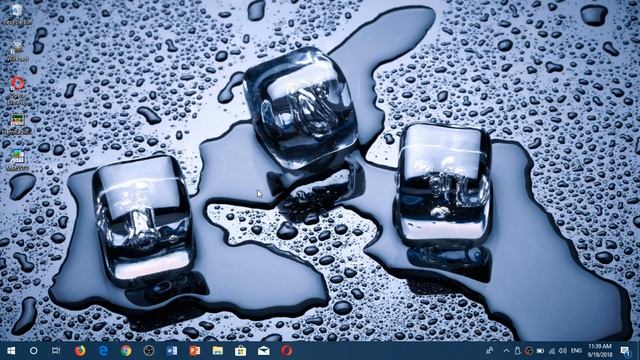
Task: Click the USB safely remove tray icon
Action: tap(518, 351)
